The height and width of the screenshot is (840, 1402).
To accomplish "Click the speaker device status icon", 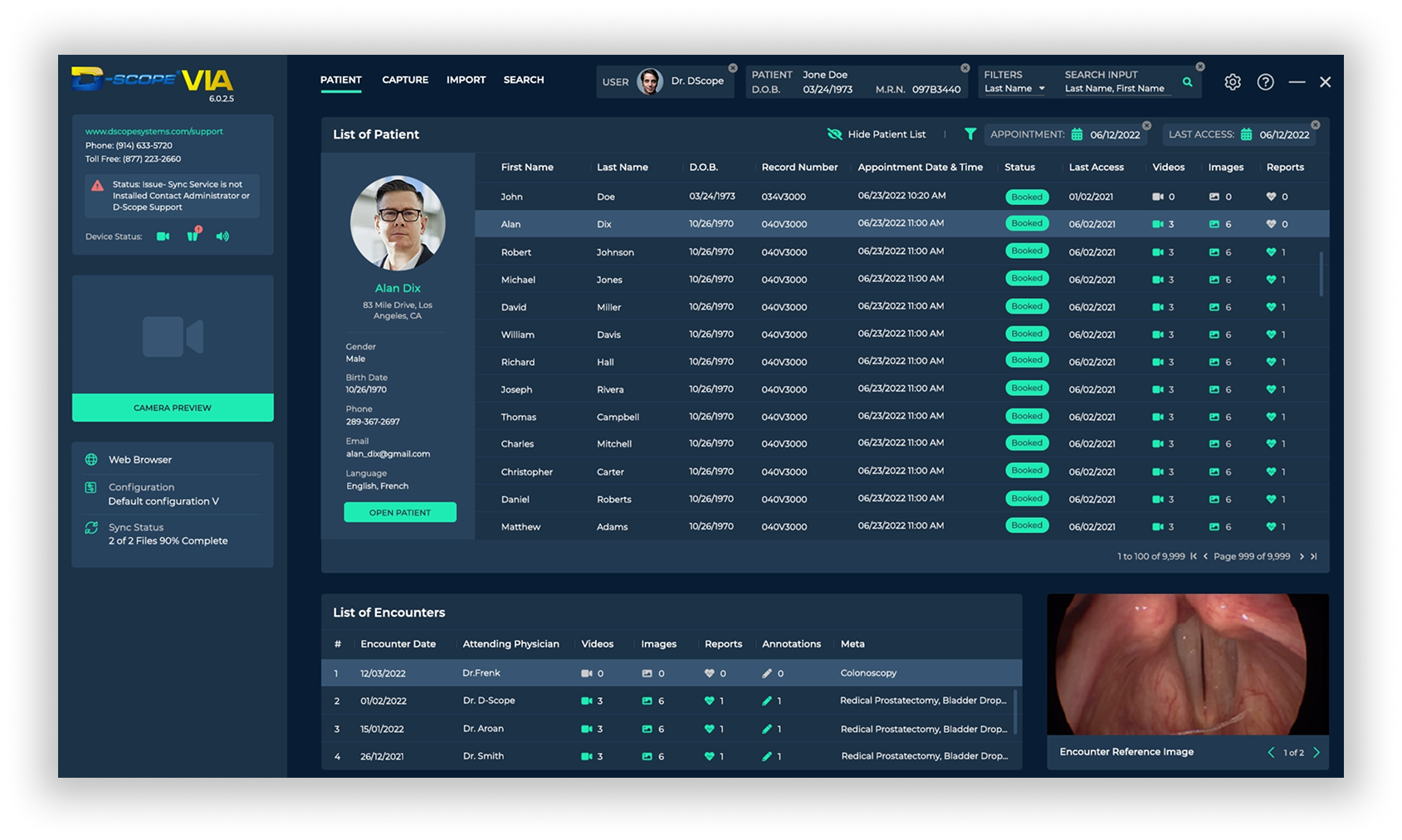I will click(222, 236).
